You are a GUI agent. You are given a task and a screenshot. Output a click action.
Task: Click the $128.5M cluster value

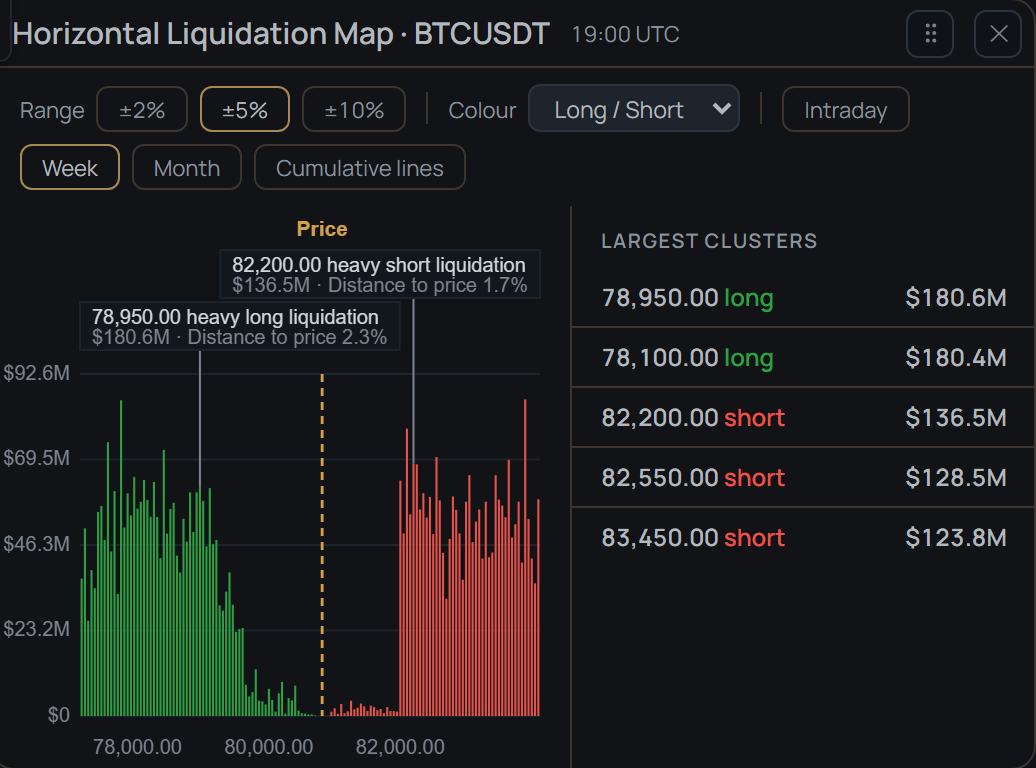pyautogui.click(x=955, y=478)
